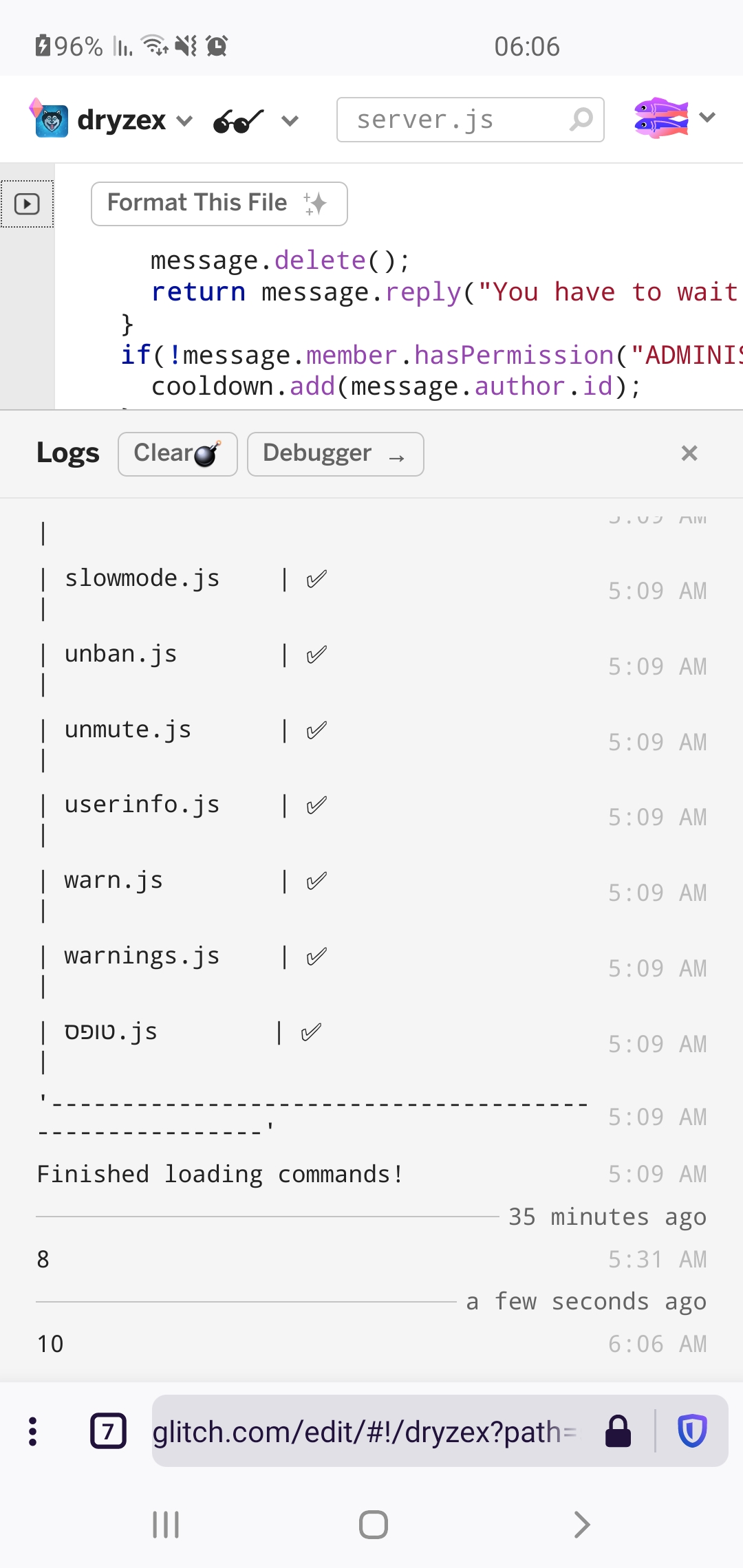The height and width of the screenshot is (1568, 743).
Task: Click the magnifier search icon
Action: click(x=581, y=120)
